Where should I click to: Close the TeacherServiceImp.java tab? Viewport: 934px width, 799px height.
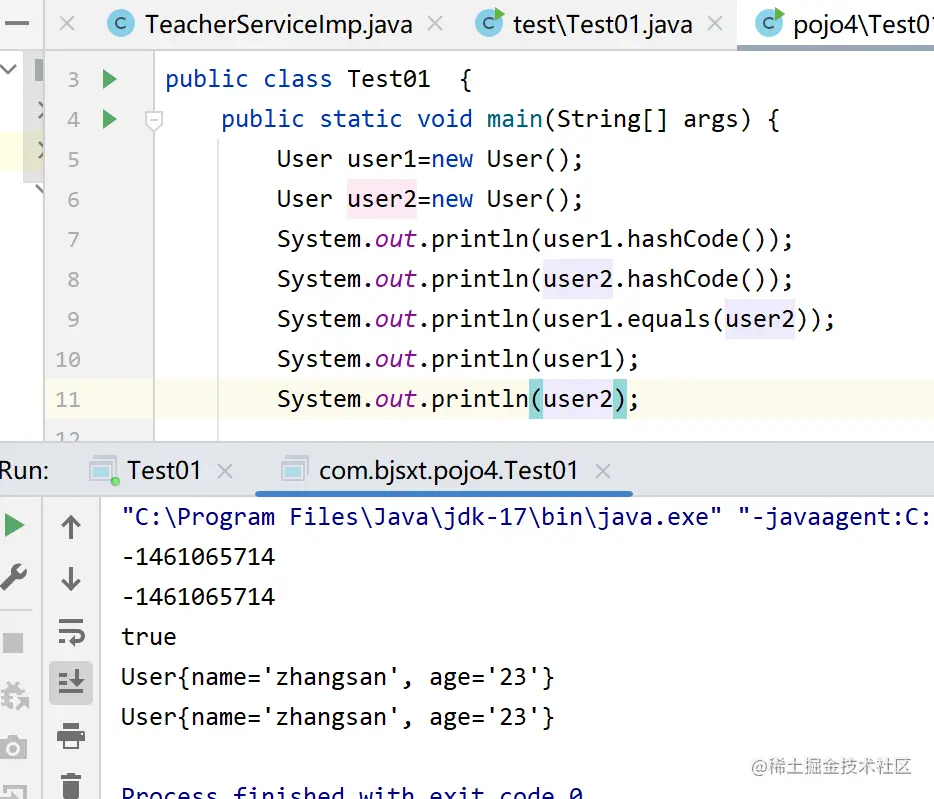pos(436,24)
